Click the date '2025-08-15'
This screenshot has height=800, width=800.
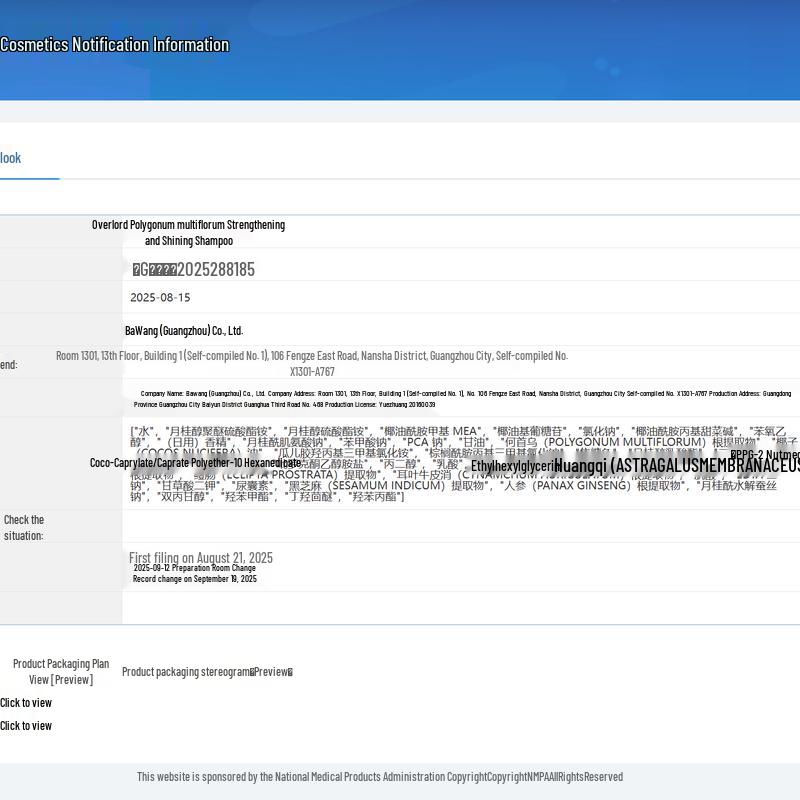[160, 297]
